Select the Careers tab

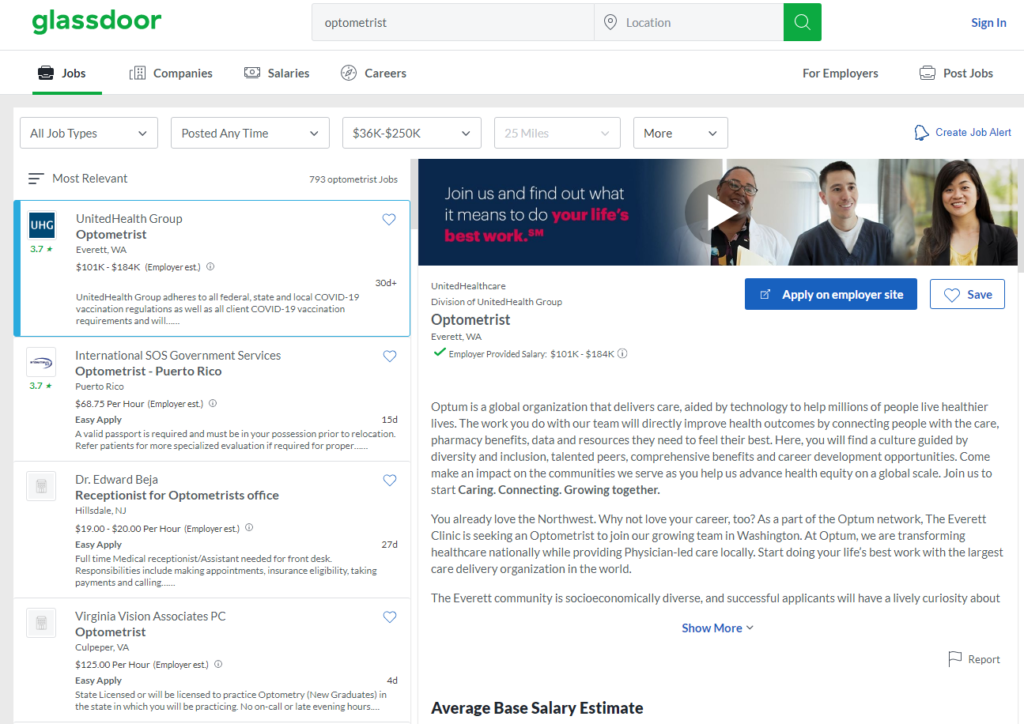[x=374, y=73]
